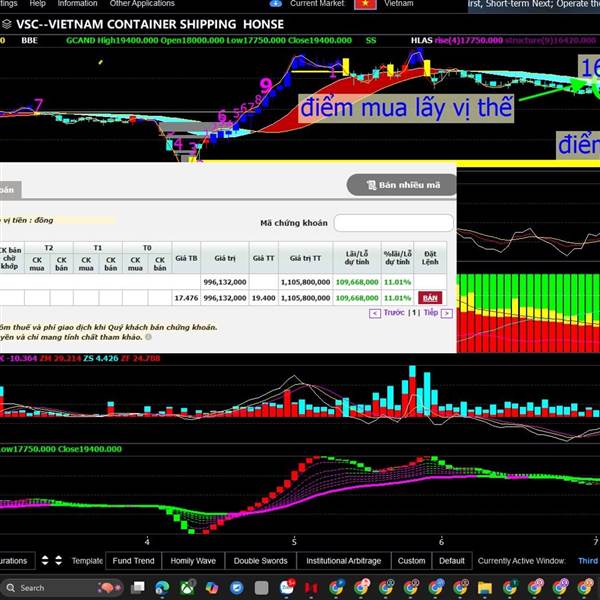Image resolution: width=600 pixels, height=600 pixels.
Task: Select the Fund Trend template tab
Action: coord(133,561)
